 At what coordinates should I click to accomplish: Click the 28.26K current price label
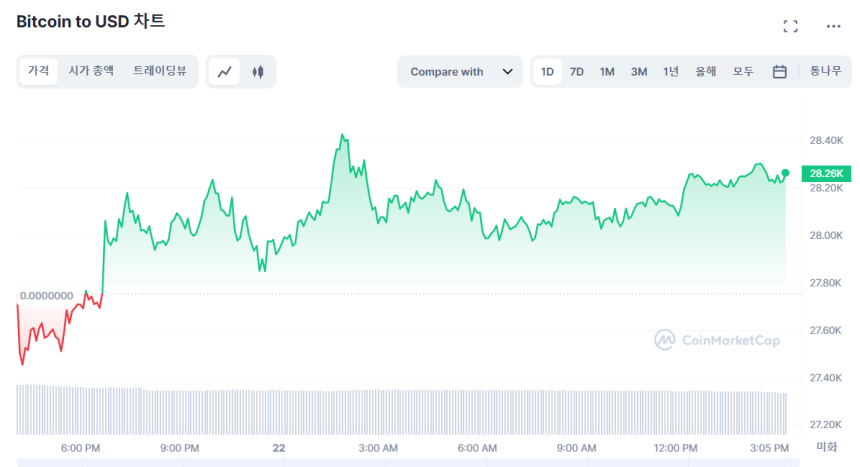pos(827,173)
